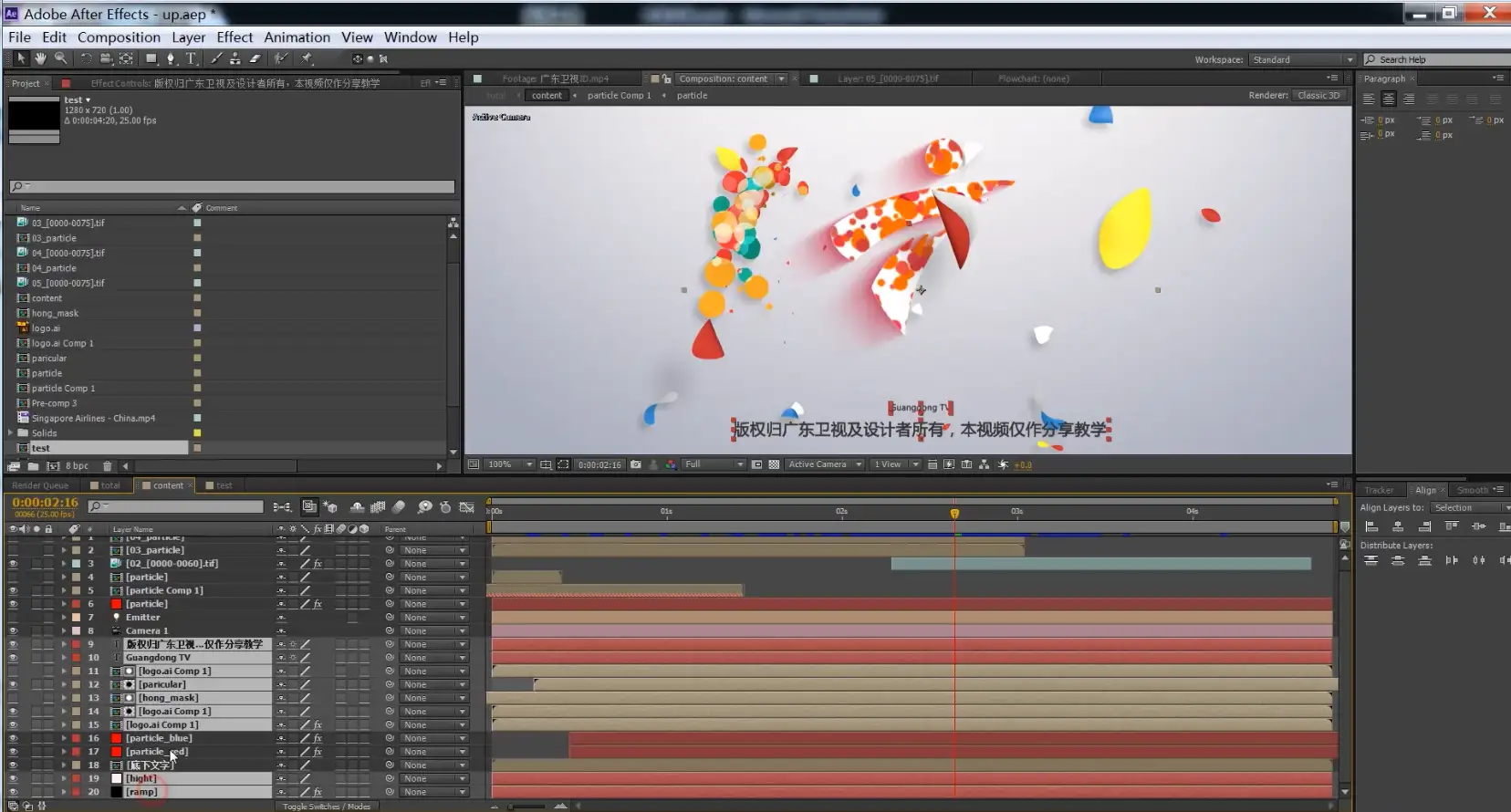Expand properties of the Emitter layer
This screenshot has width=1511, height=812.
coord(64,618)
